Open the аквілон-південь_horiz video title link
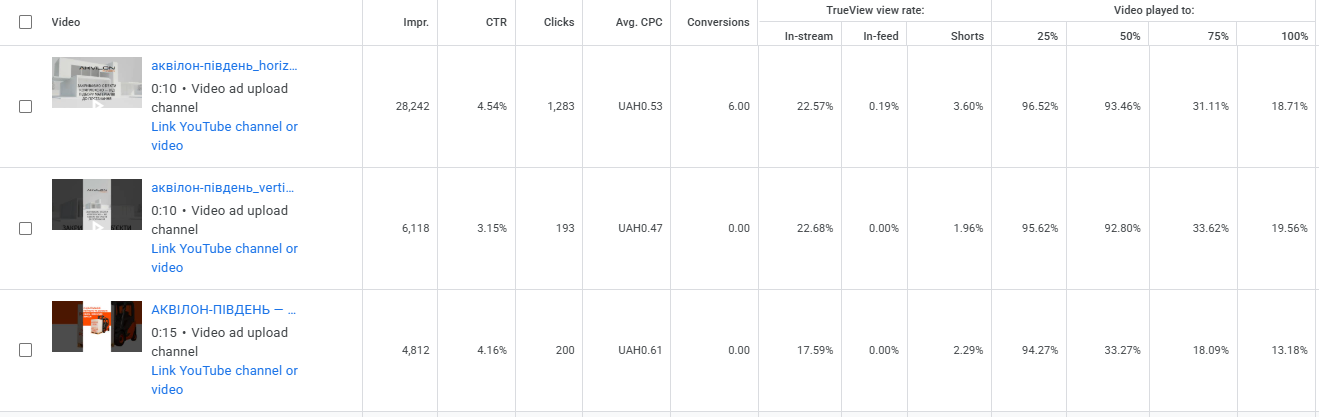1319x417 pixels. coord(224,66)
